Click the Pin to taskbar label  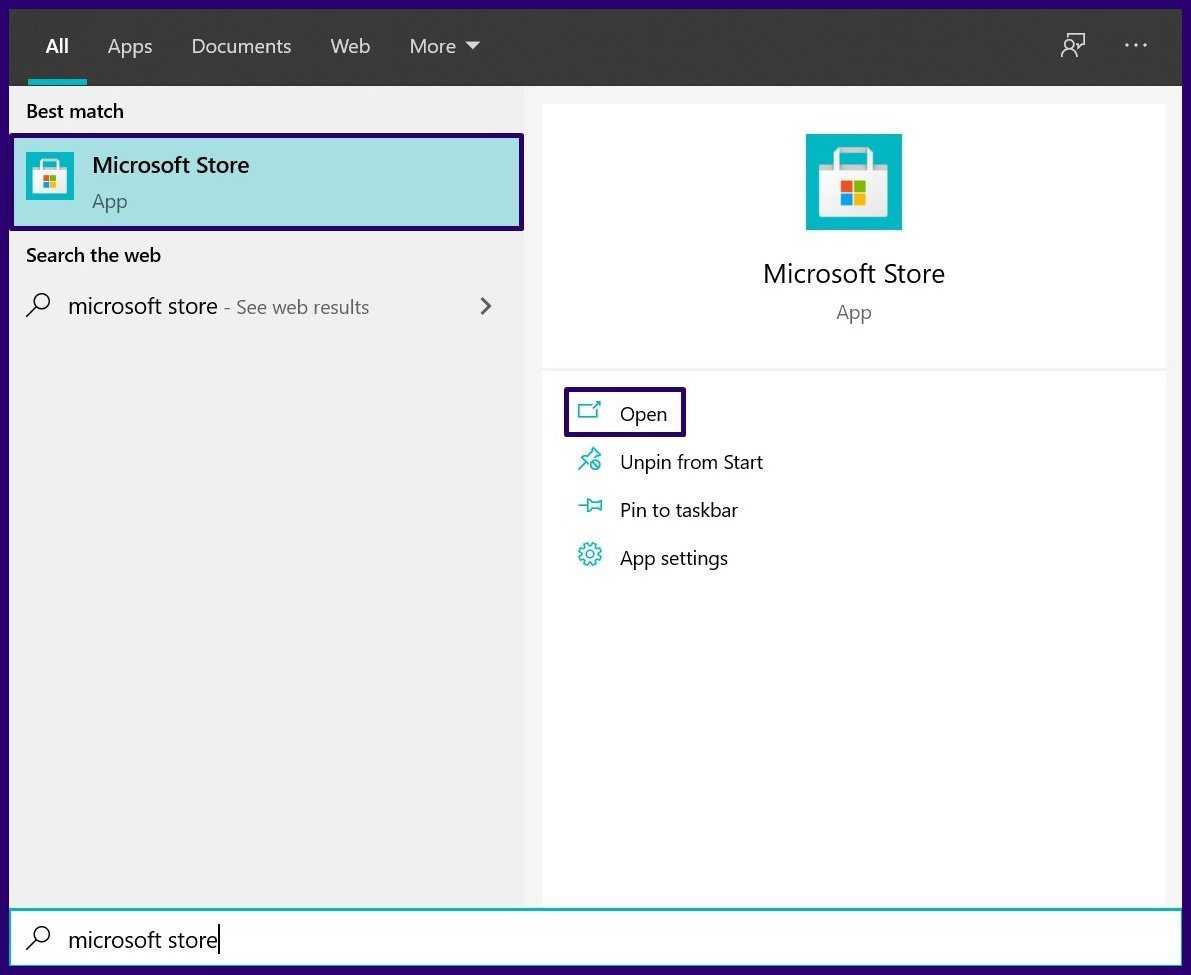click(x=678, y=510)
